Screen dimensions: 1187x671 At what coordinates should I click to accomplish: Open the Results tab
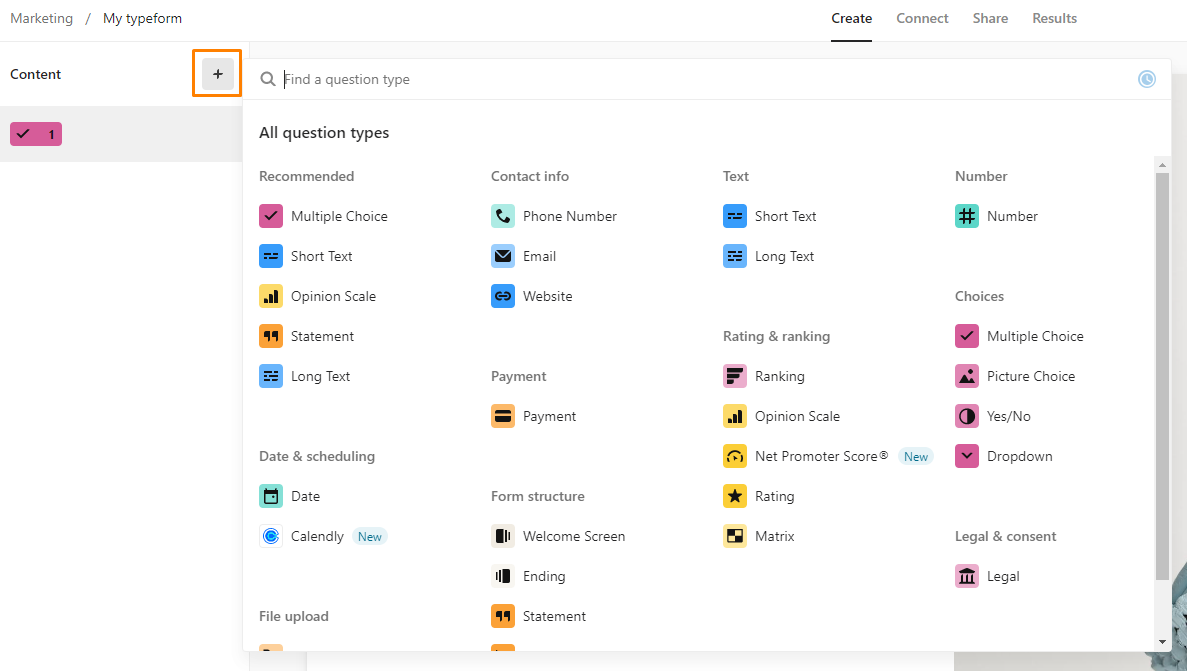click(x=1055, y=18)
